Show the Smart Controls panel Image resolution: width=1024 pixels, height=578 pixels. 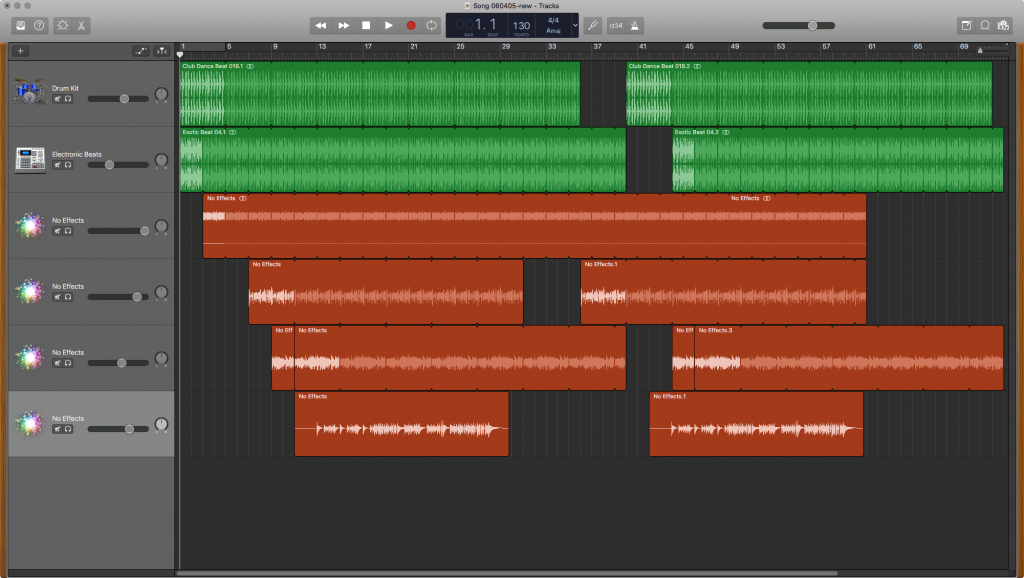pyautogui.click(x=63, y=25)
